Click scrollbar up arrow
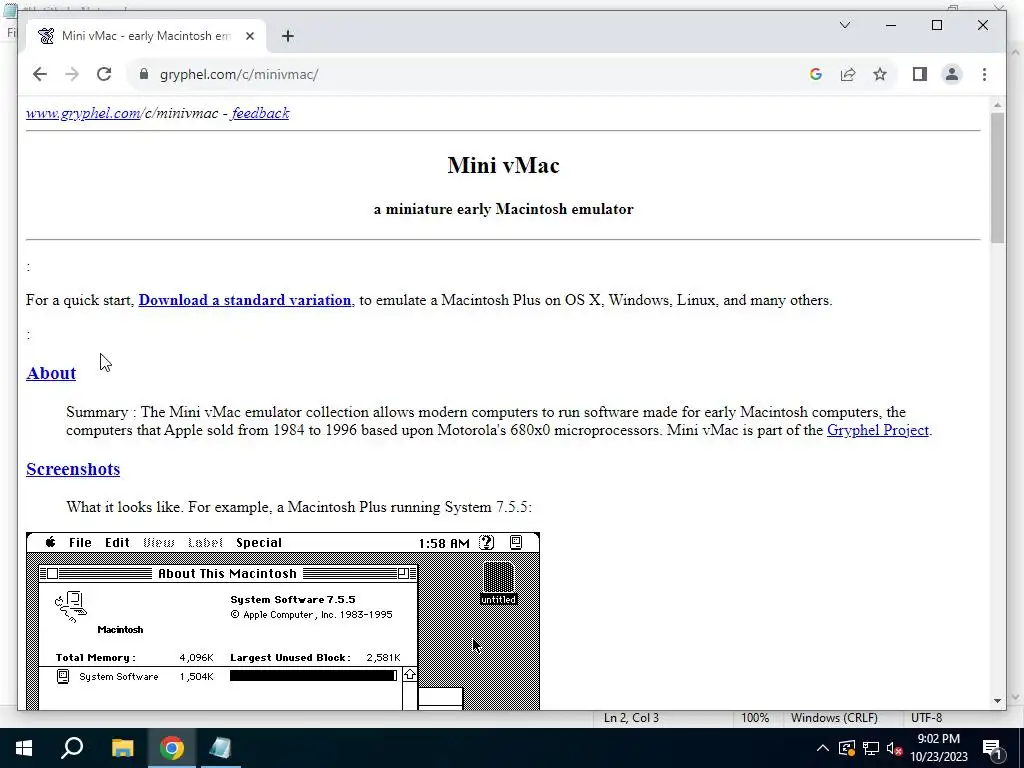The image size is (1024, 768). (997, 105)
